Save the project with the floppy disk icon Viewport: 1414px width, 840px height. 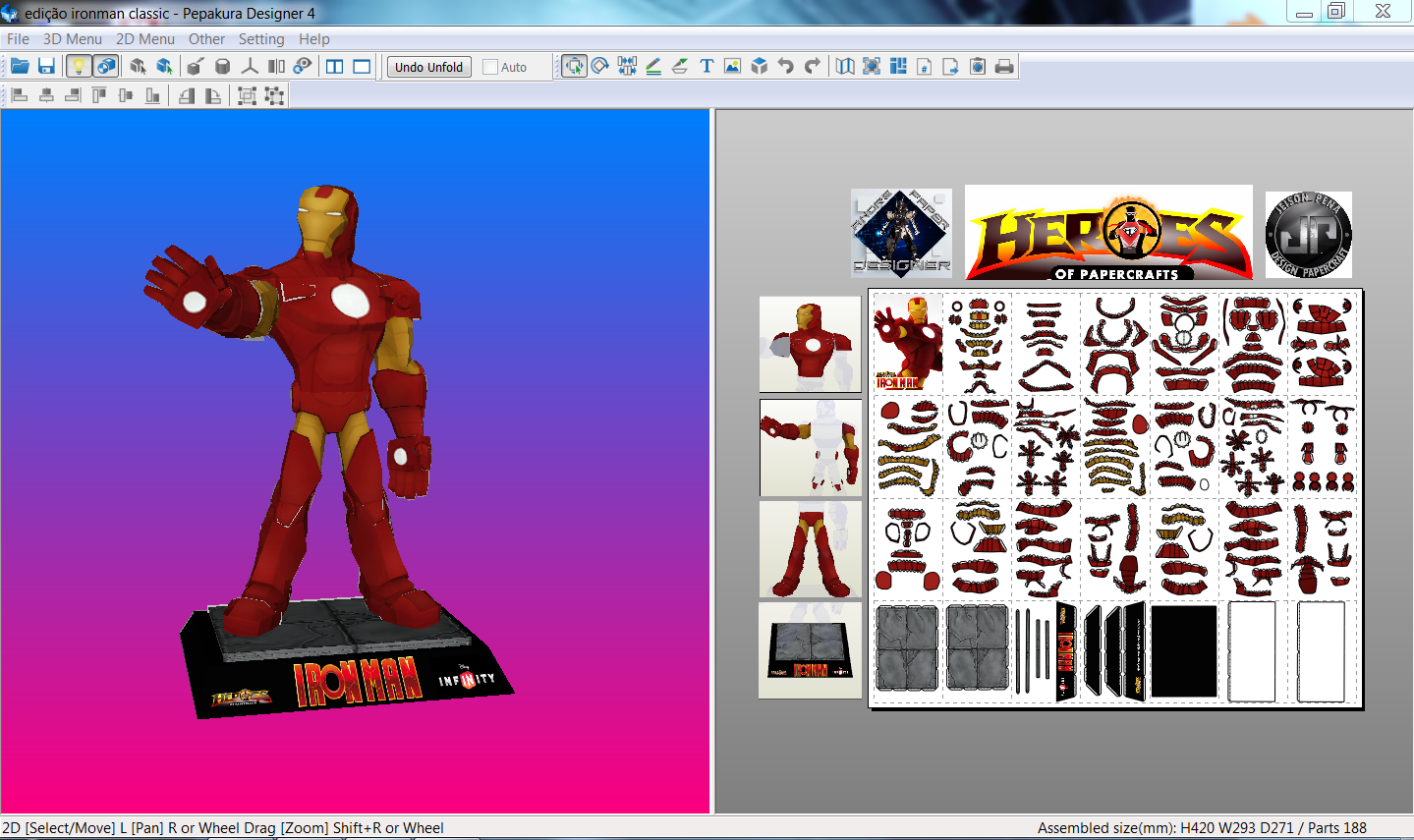point(46,67)
